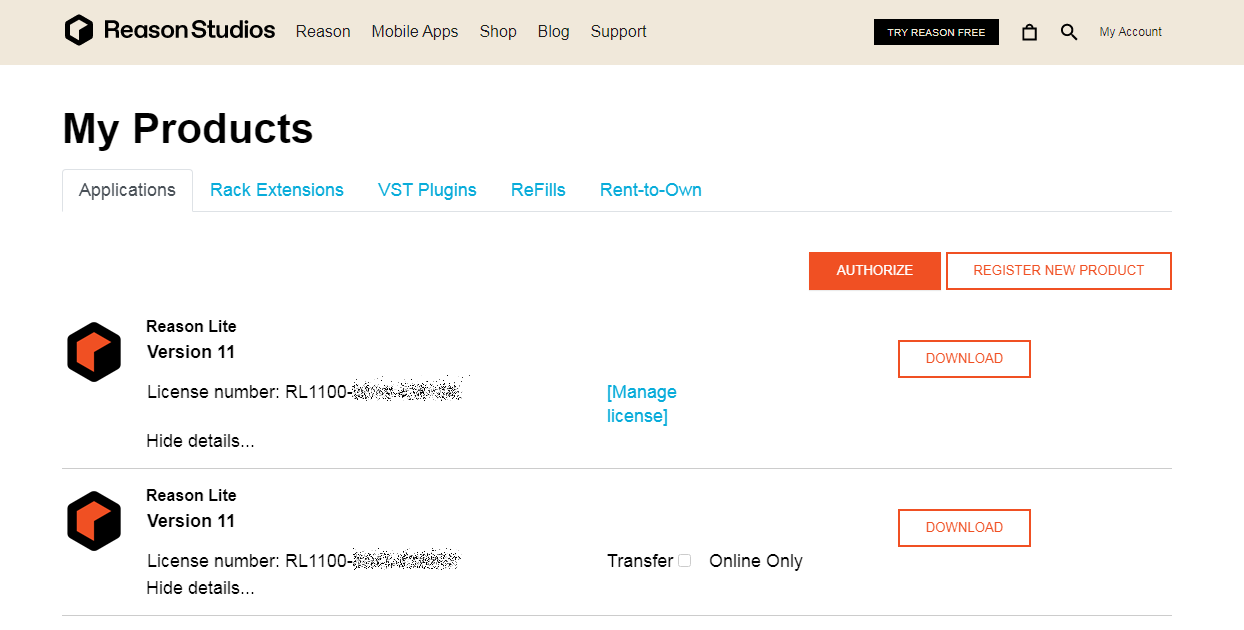Click the Reason Studios logo
1244x630 pixels.
tap(170, 30)
